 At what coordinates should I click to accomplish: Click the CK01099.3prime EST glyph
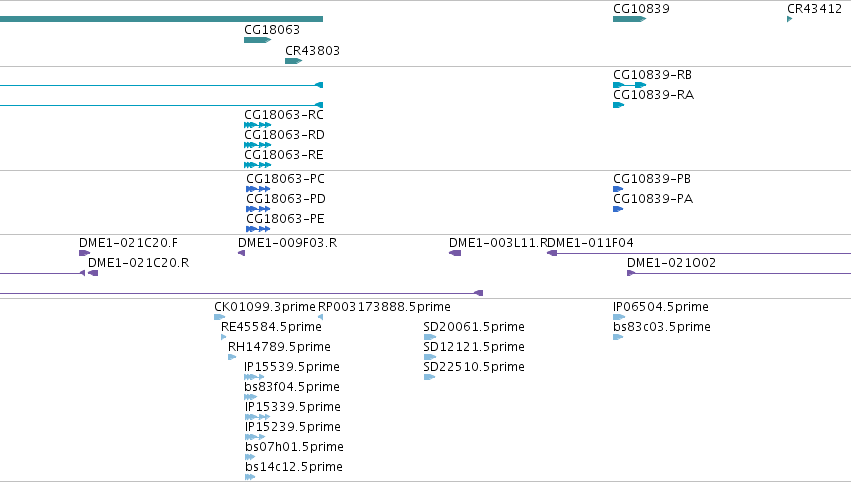click(x=219, y=317)
